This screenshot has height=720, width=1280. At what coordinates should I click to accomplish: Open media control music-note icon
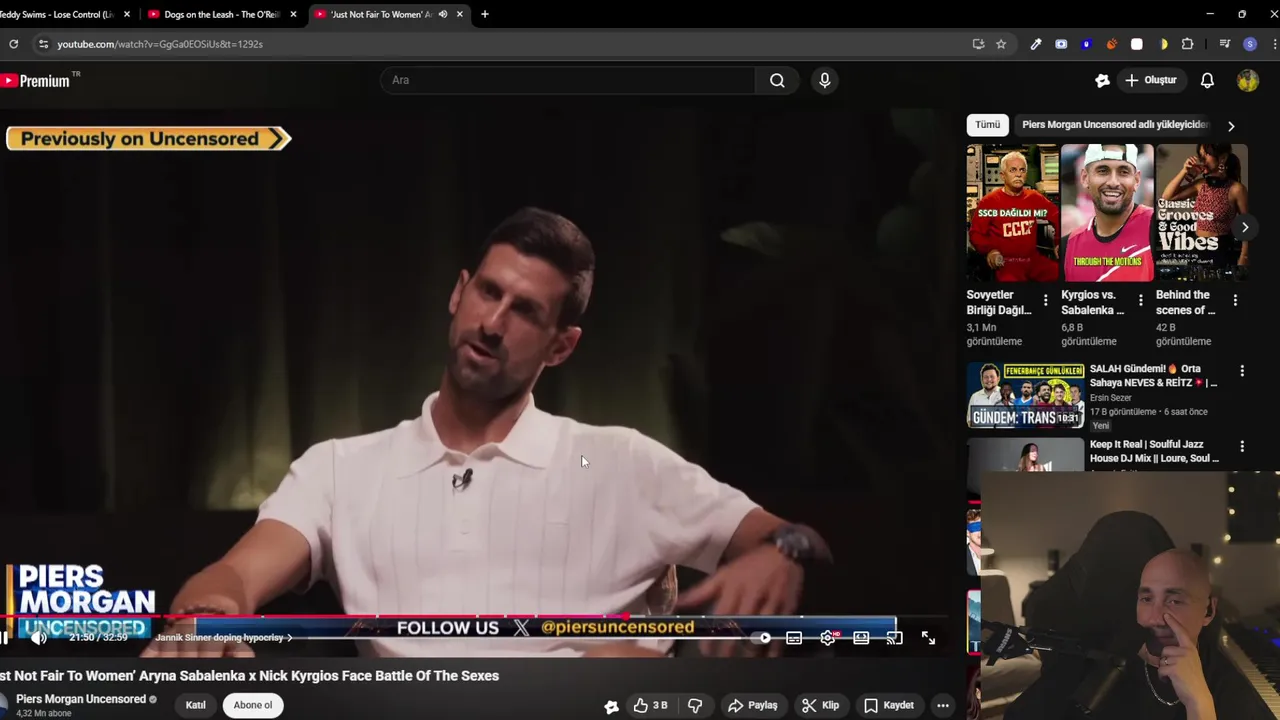[1225, 44]
